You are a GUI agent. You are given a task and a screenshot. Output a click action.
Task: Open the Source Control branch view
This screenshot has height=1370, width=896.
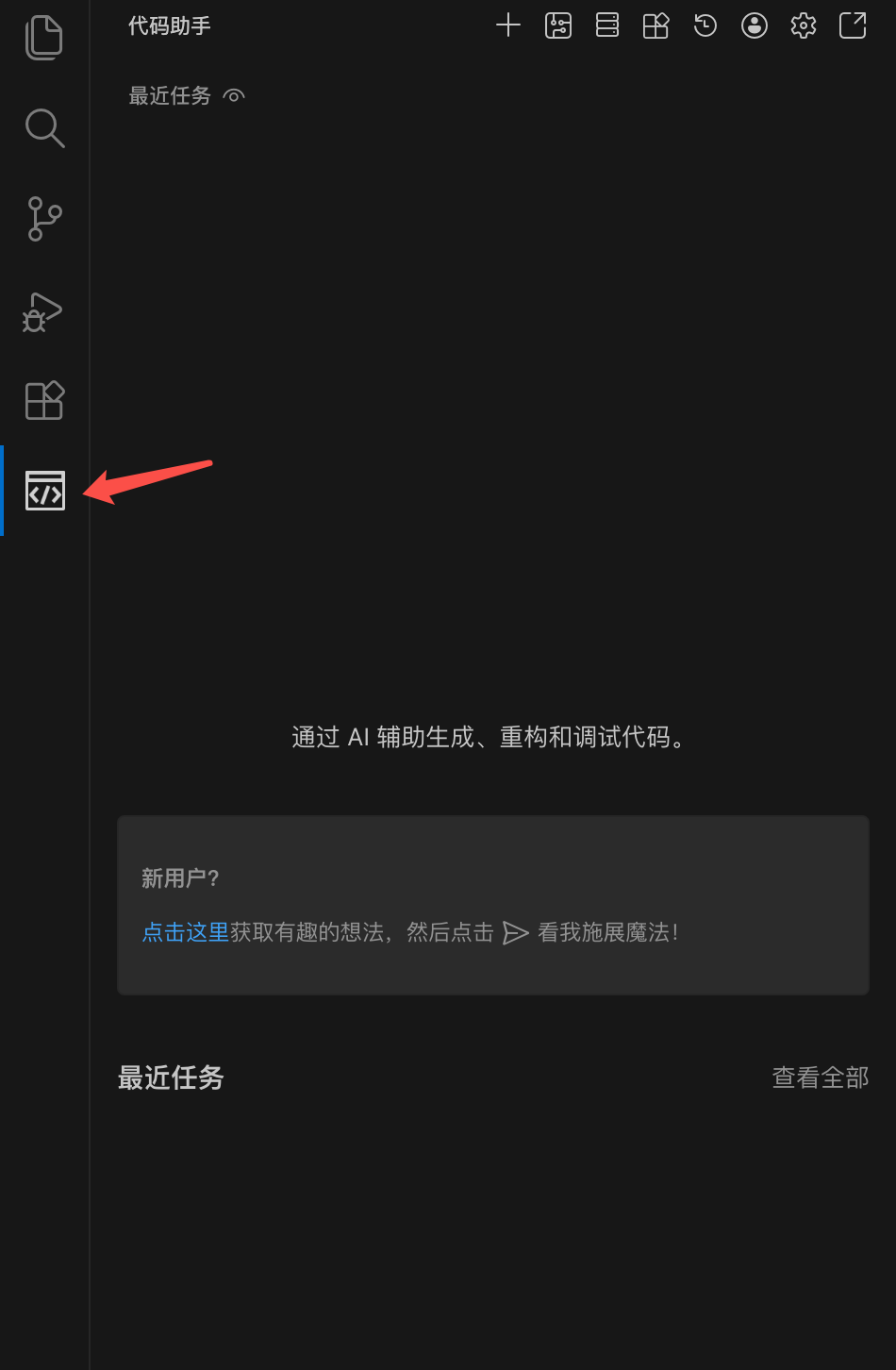coord(44,218)
